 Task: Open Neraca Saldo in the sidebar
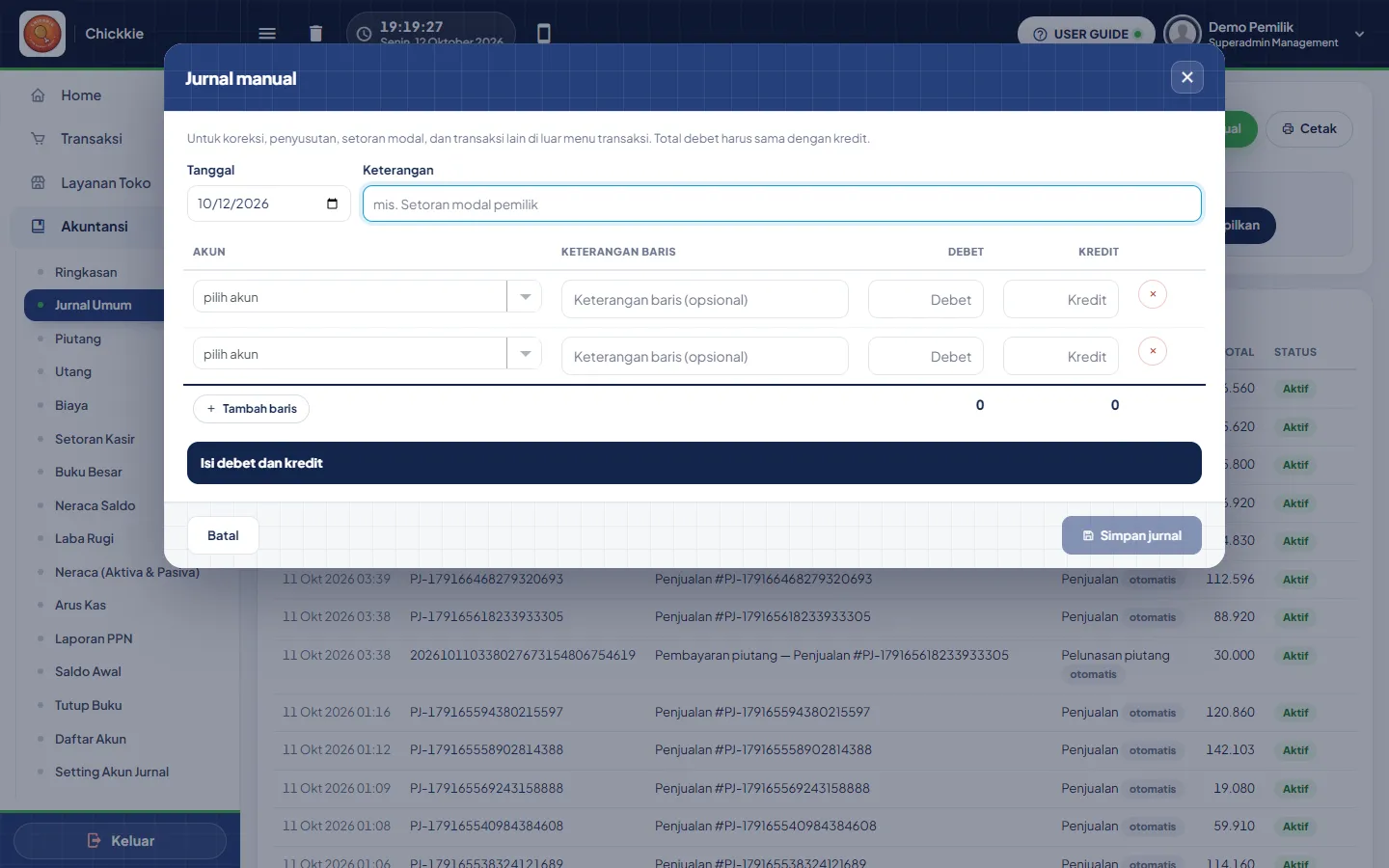95,505
